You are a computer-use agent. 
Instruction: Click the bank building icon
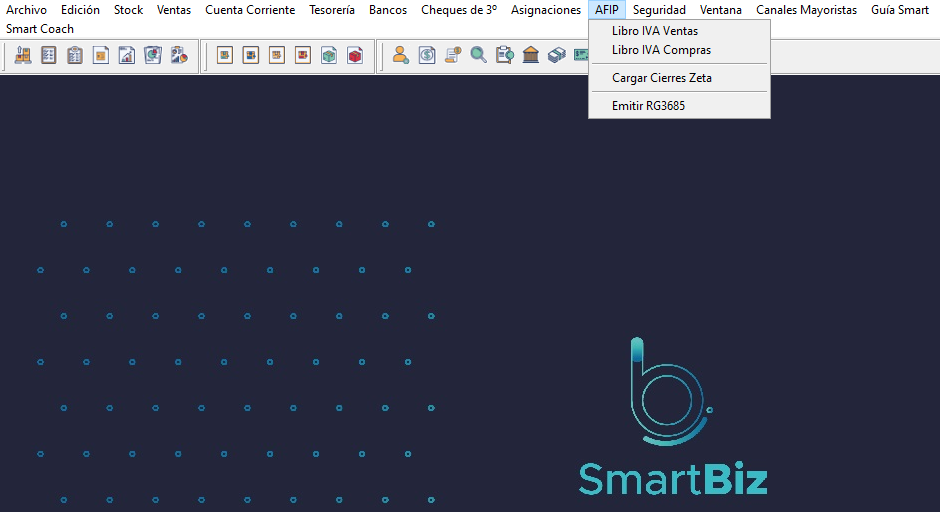531,56
